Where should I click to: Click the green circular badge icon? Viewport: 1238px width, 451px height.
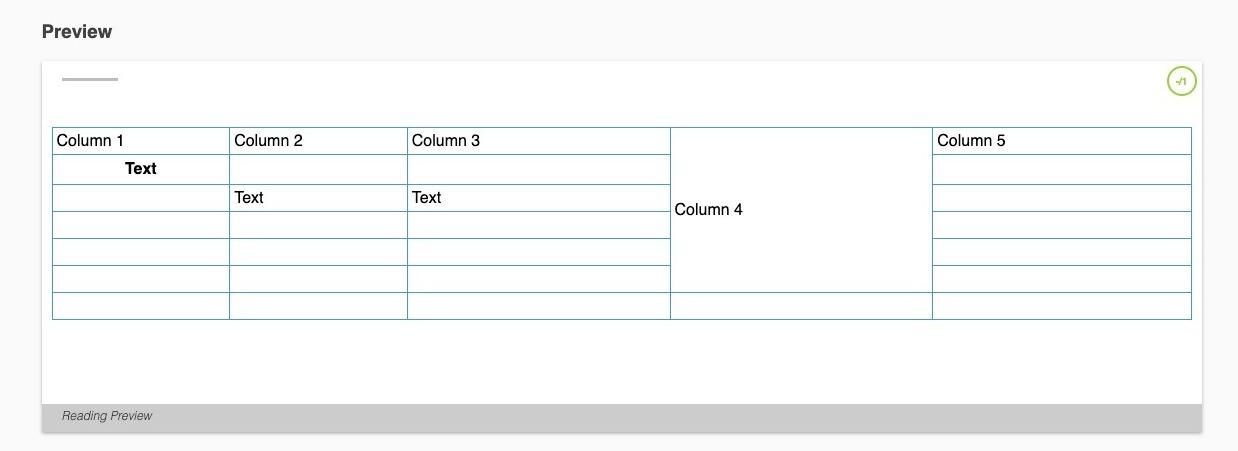tap(1181, 81)
